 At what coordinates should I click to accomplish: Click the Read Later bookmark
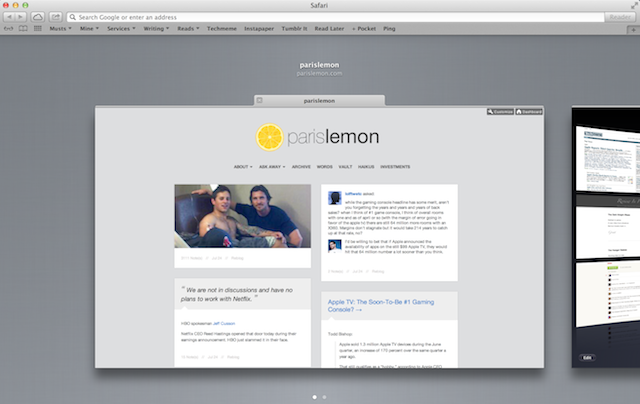[329, 29]
